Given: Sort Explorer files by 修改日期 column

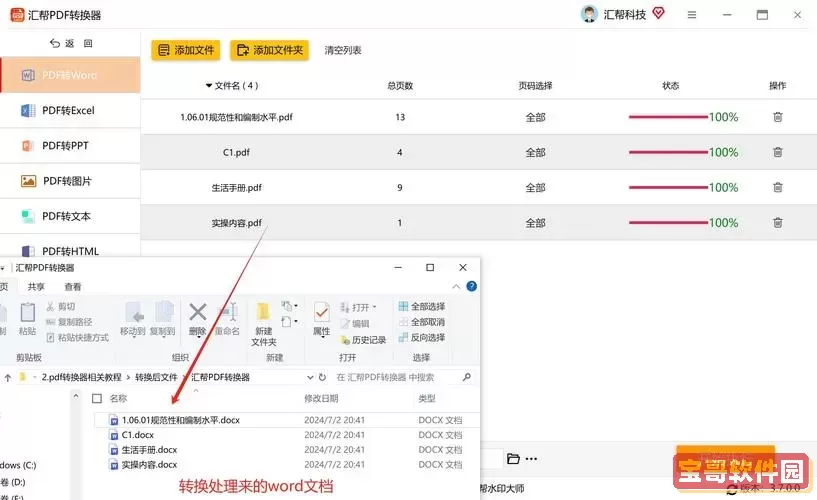Looking at the screenshot, I should click(x=321, y=398).
